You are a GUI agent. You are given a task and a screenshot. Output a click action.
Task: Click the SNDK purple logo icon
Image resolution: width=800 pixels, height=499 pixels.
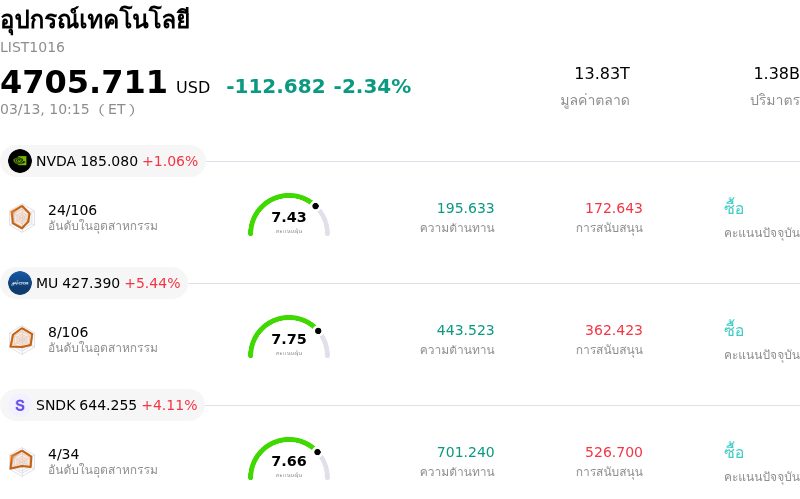pos(20,405)
